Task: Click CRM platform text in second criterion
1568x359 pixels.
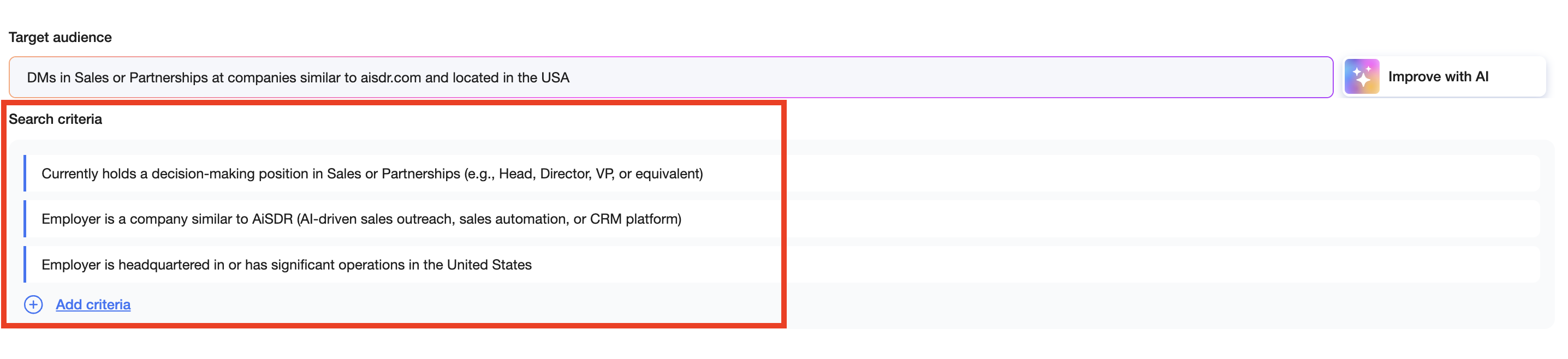Action: click(x=634, y=219)
